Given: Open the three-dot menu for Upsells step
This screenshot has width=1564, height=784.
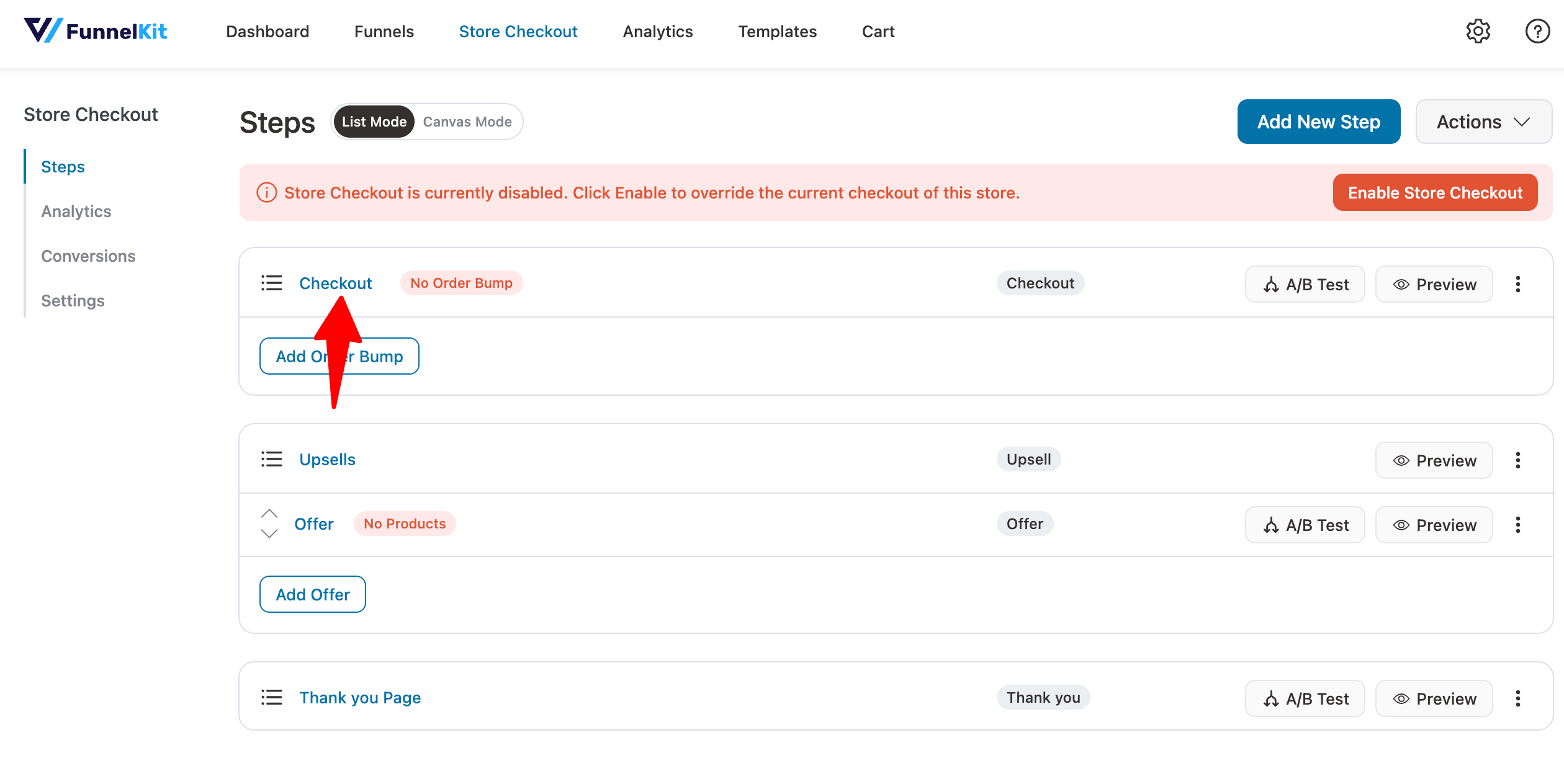Looking at the screenshot, I should 1518,460.
